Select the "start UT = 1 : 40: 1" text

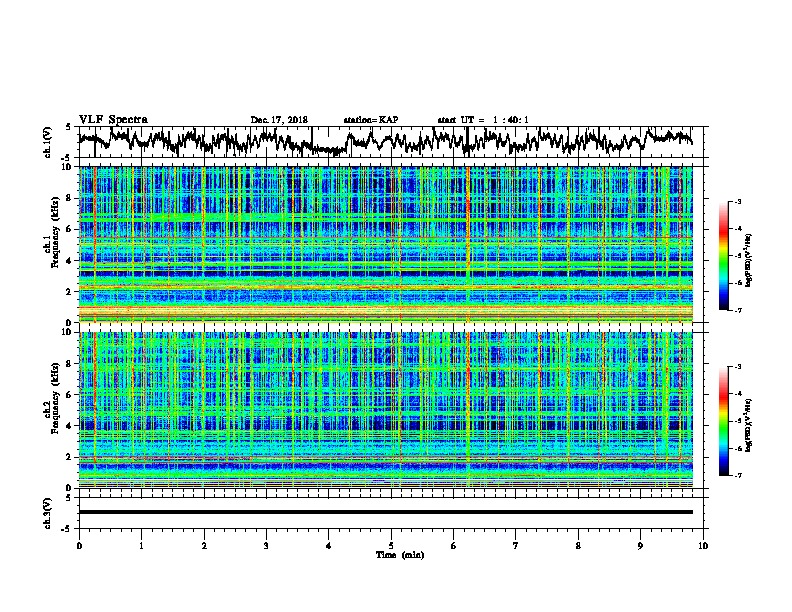[x=483, y=120]
